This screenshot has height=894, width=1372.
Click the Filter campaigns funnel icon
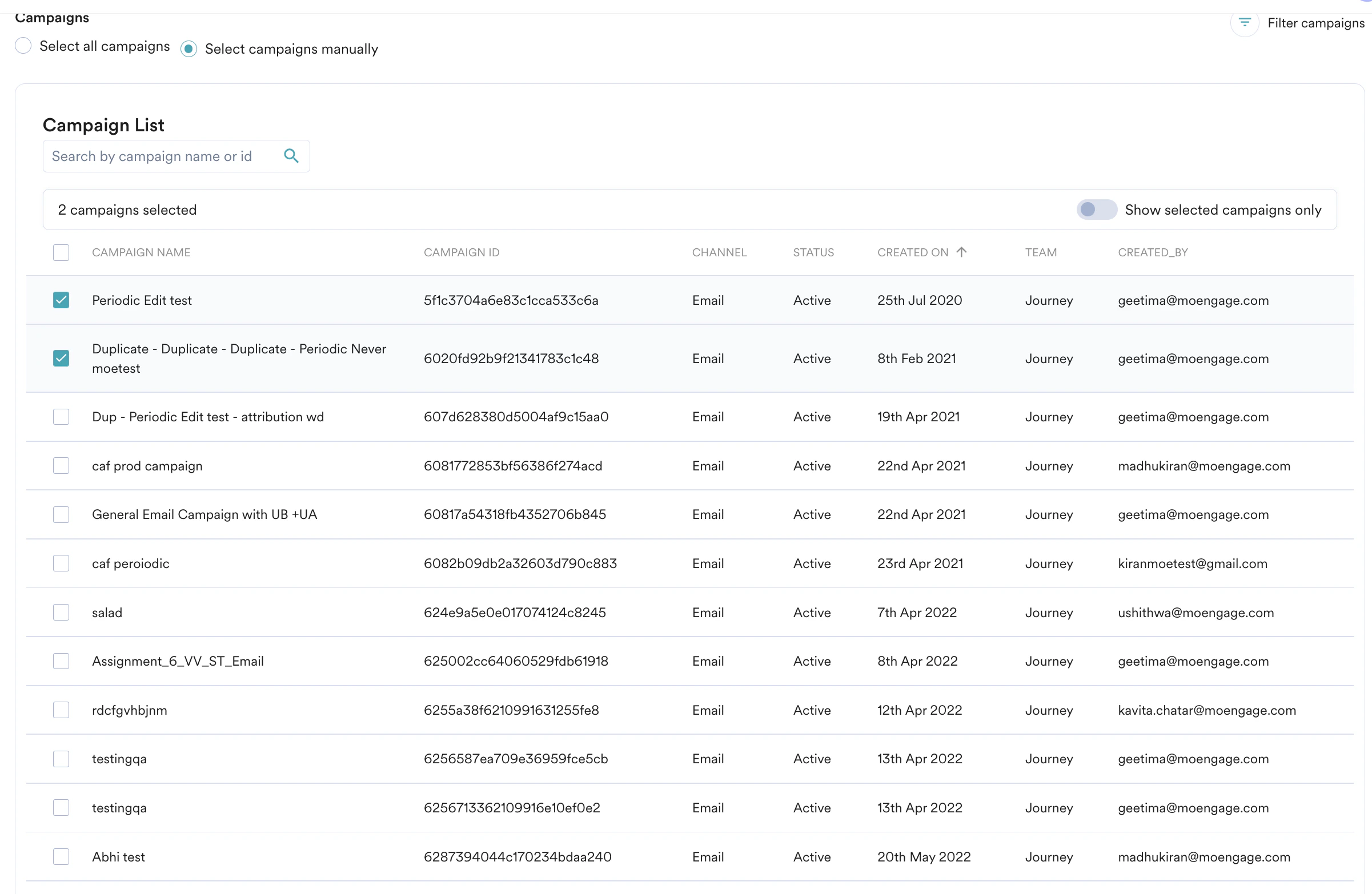(1244, 23)
